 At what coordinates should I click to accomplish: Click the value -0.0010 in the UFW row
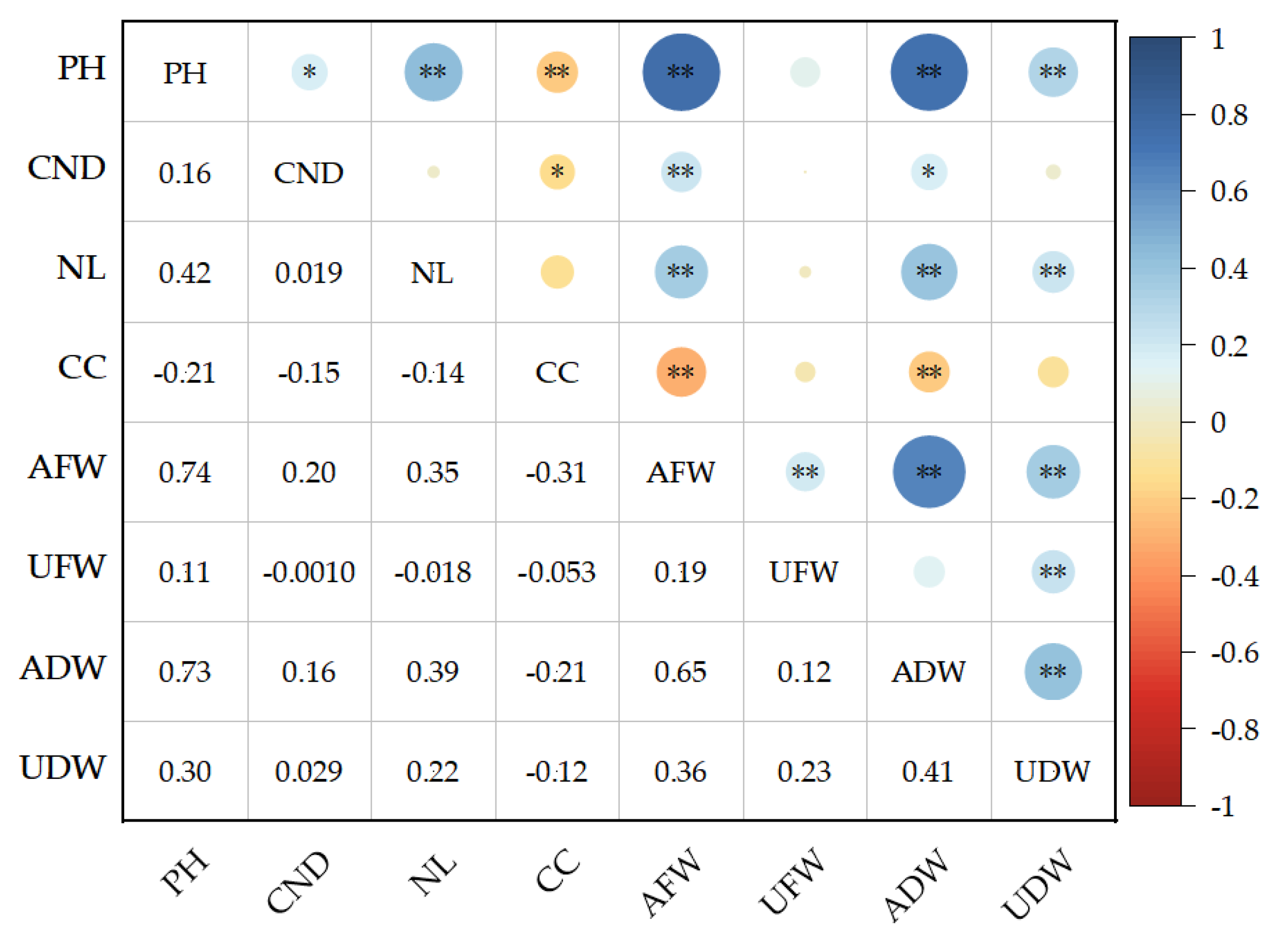coord(308,572)
